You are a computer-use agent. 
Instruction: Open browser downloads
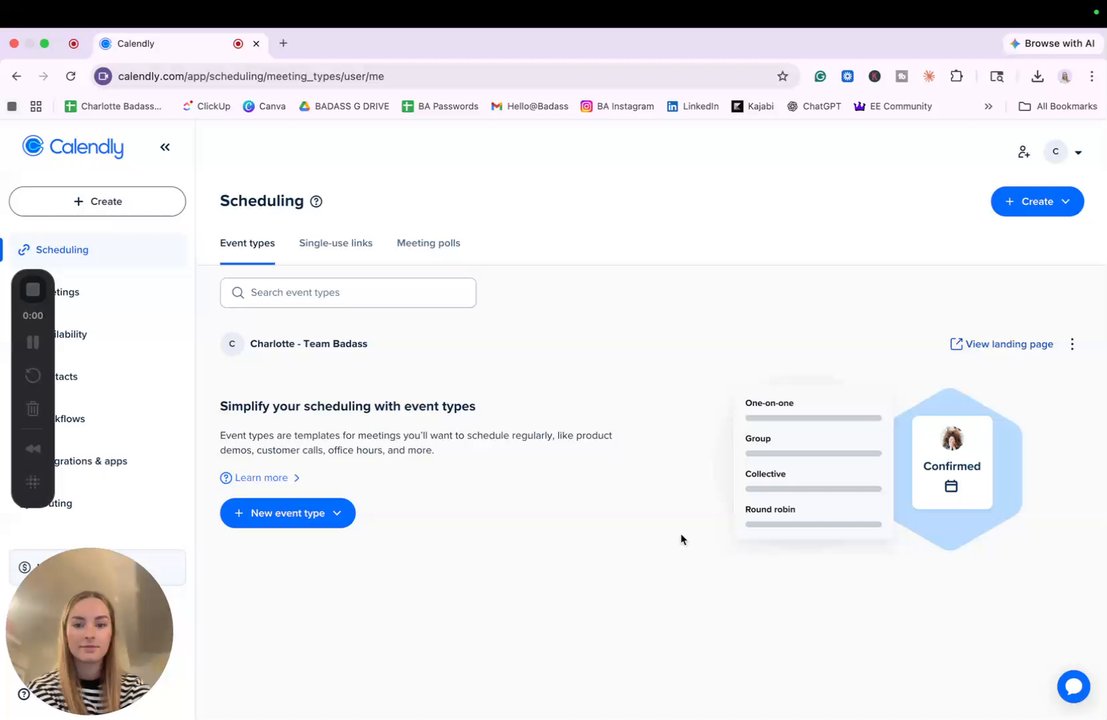pos(1037,76)
